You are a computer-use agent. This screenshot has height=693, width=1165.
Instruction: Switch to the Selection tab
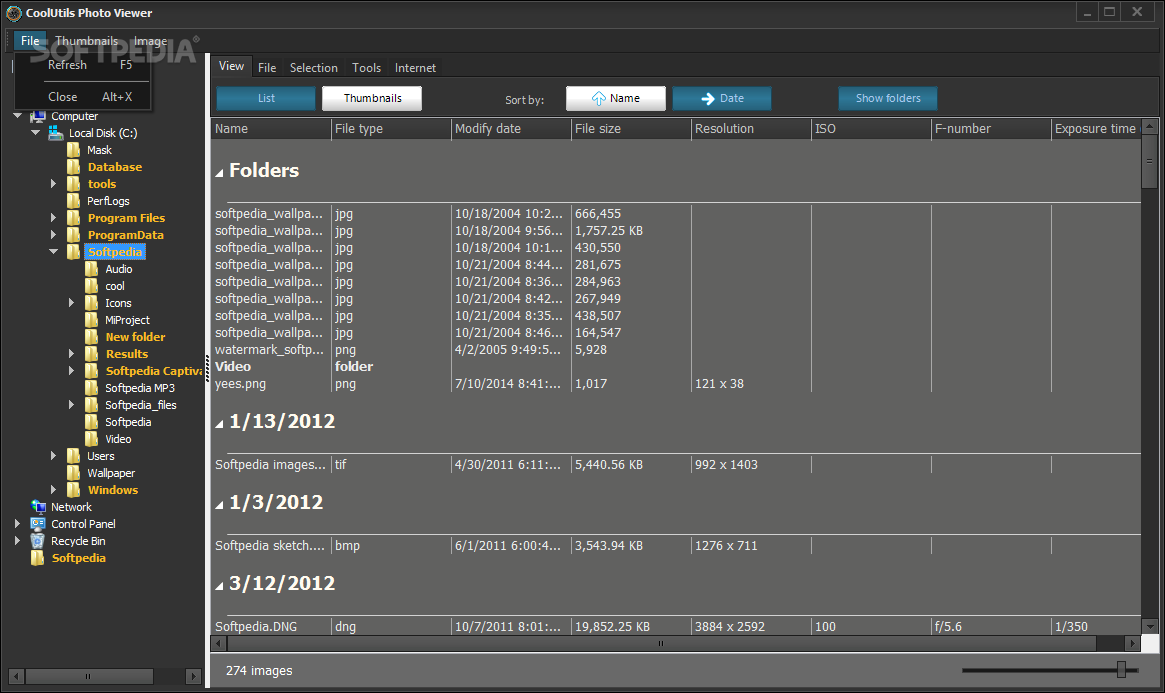[314, 68]
